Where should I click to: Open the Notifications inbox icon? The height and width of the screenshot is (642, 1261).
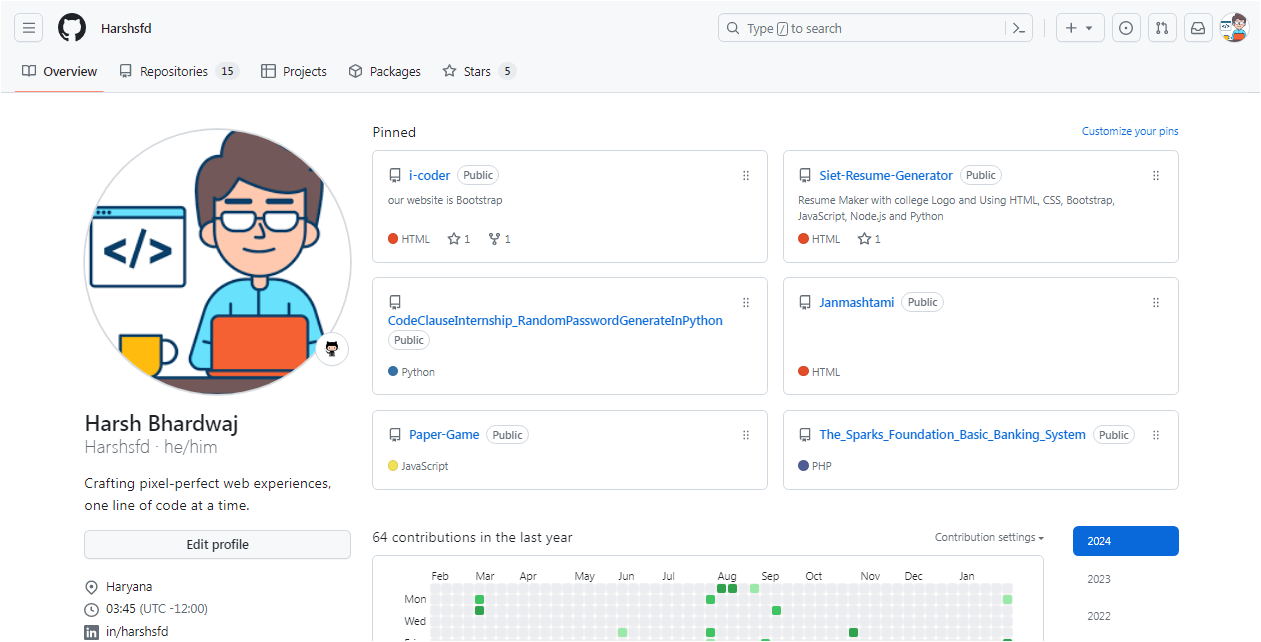point(1197,28)
